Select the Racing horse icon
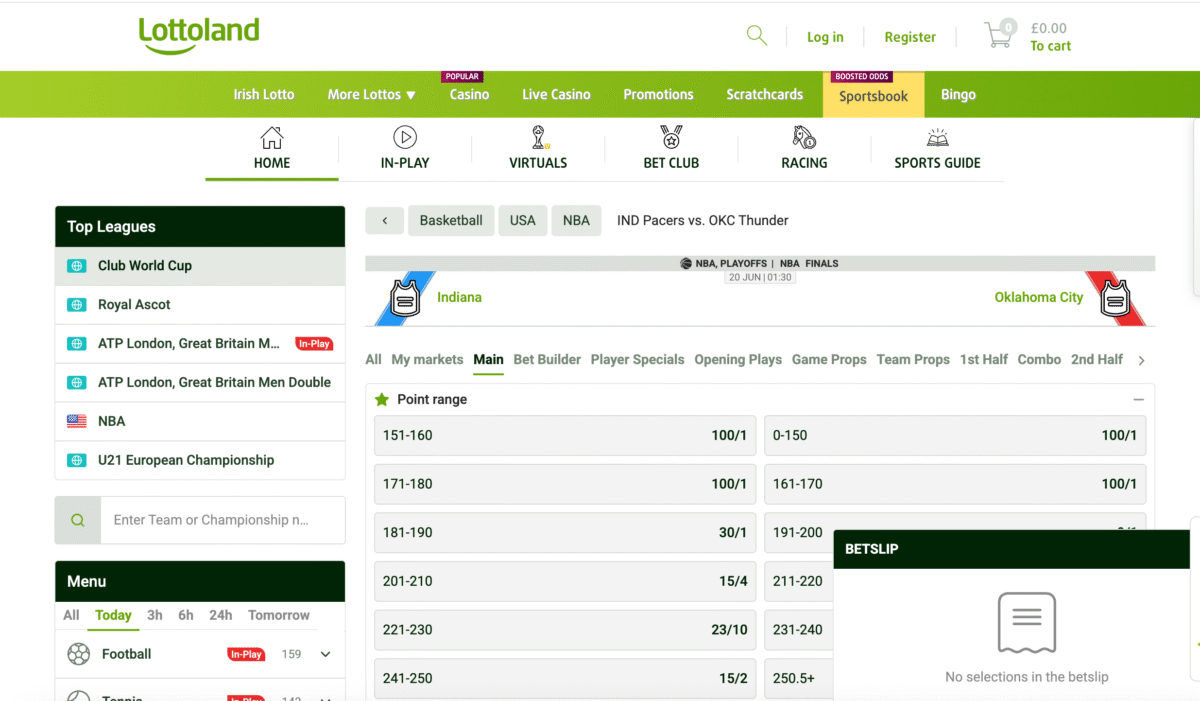 pyautogui.click(x=804, y=137)
